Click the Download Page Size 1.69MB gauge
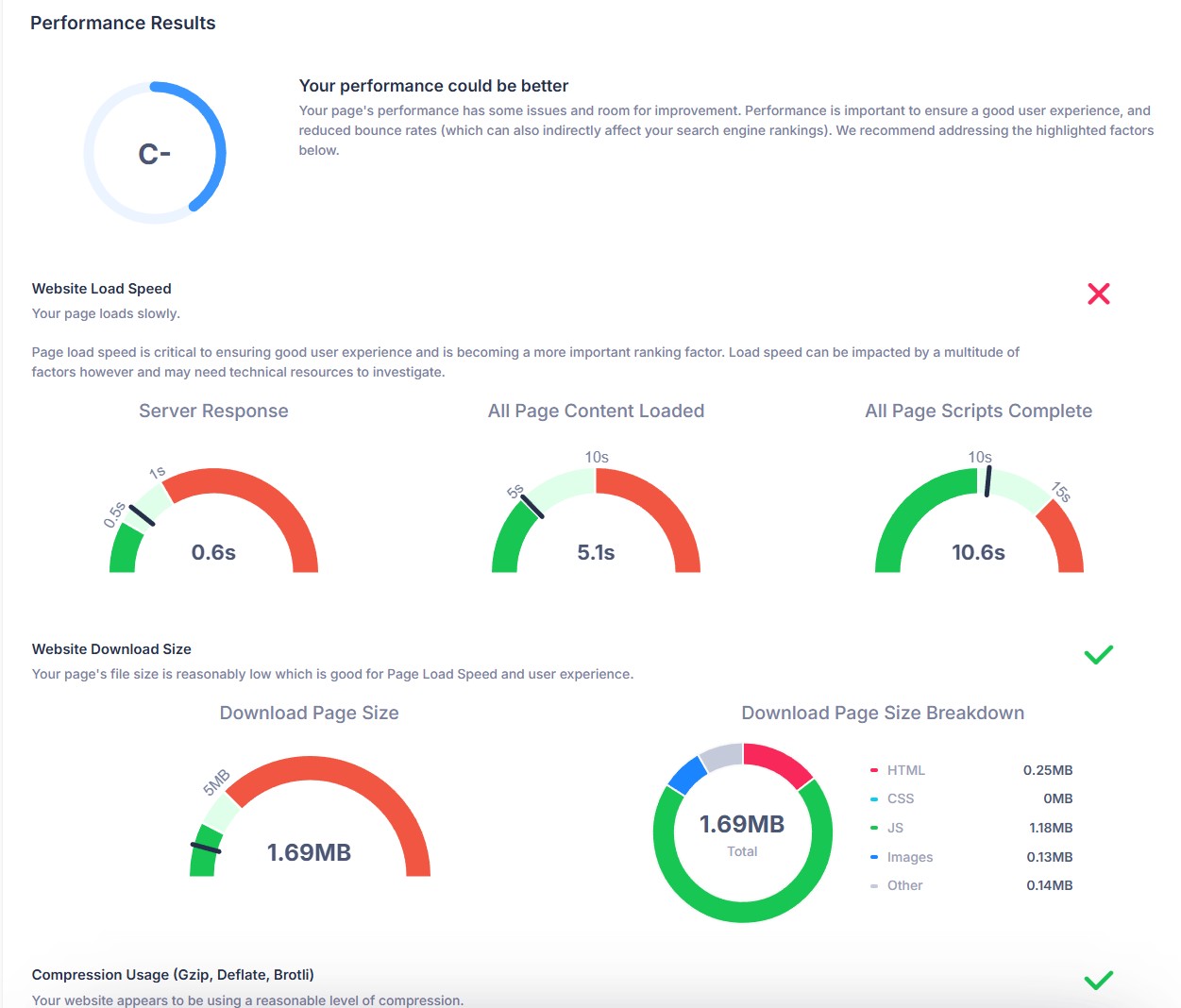This screenshot has height=1008, width=1181. (x=310, y=821)
